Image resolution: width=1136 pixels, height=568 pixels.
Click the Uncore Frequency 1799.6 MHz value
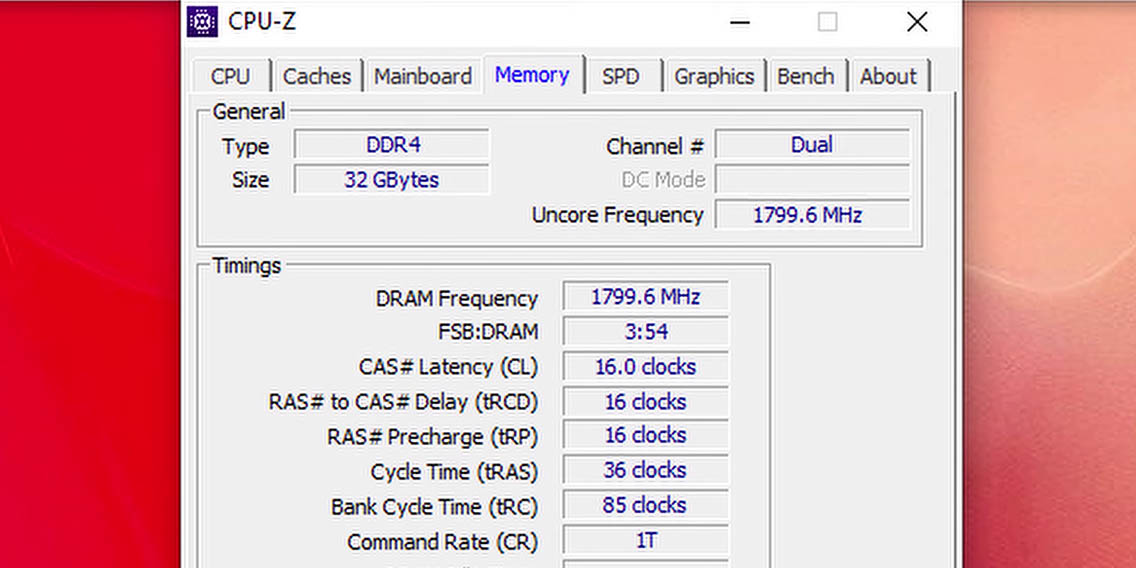[x=812, y=214]
